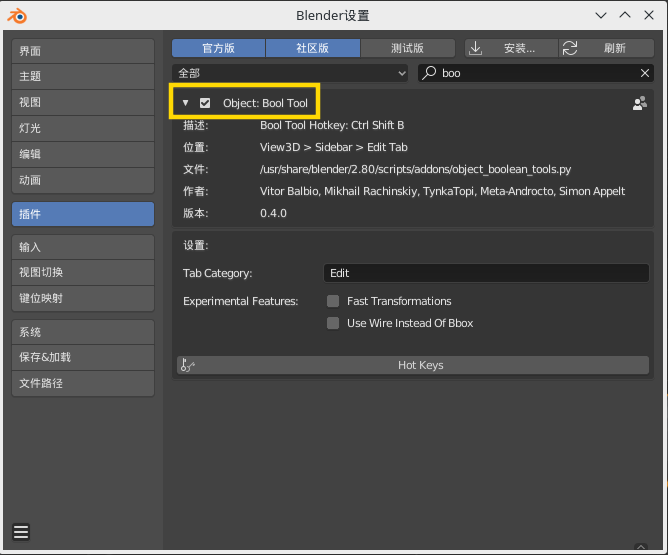Viewport: 668px width, 555px height.
Task: Toggle the 测试版 filter button
Action: tap(407, 48)
